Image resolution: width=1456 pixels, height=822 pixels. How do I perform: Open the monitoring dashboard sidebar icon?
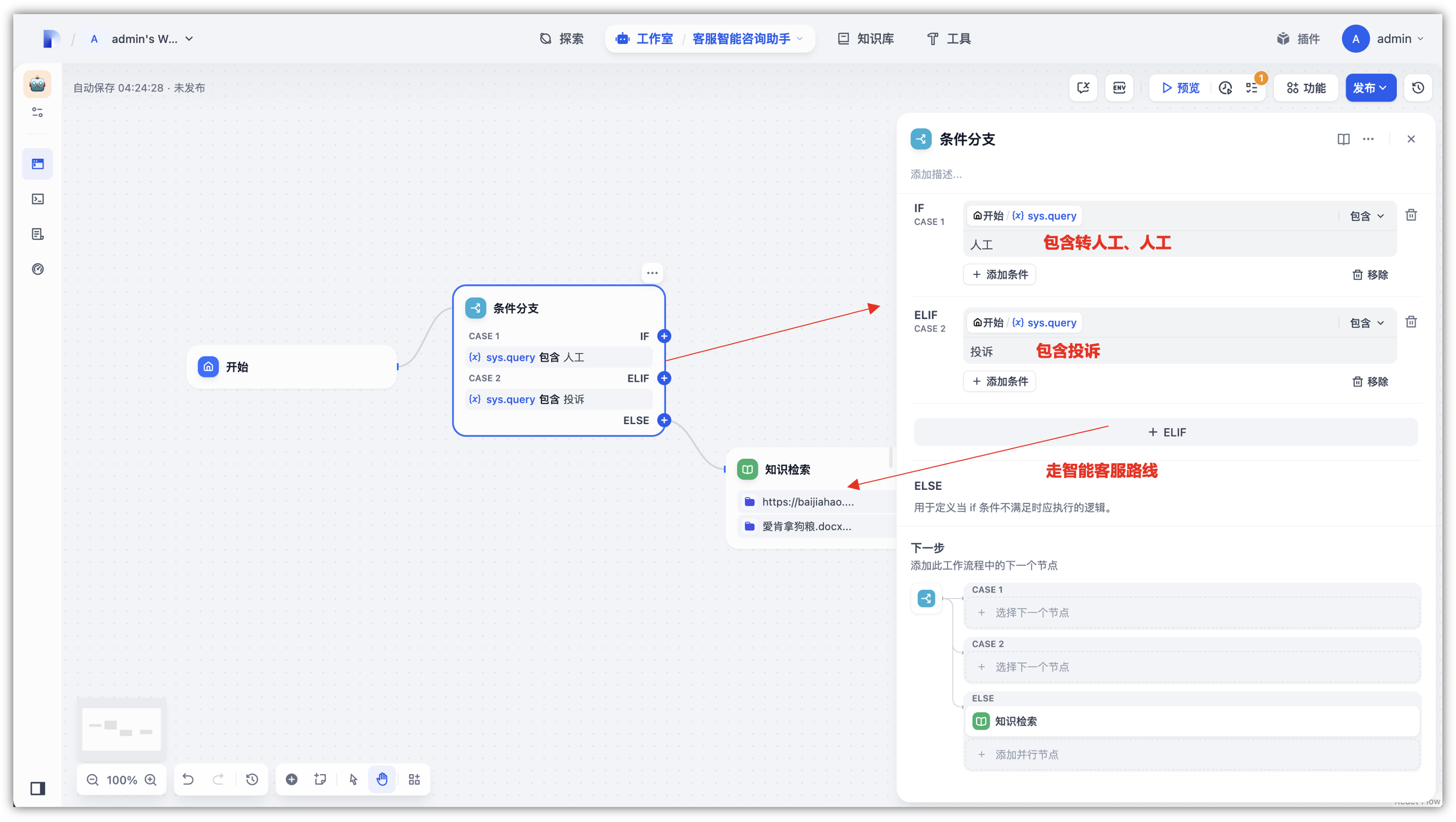(38, 269)
